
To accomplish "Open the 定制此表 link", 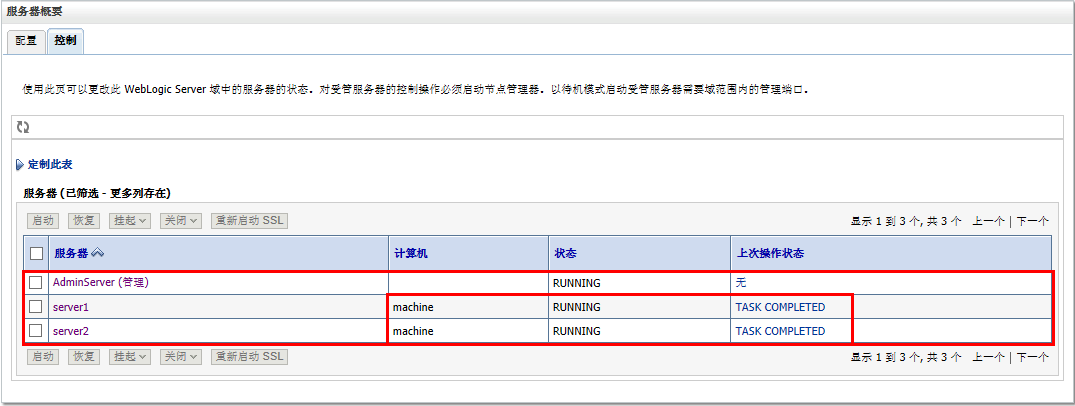I will click(x=50, y=165).
